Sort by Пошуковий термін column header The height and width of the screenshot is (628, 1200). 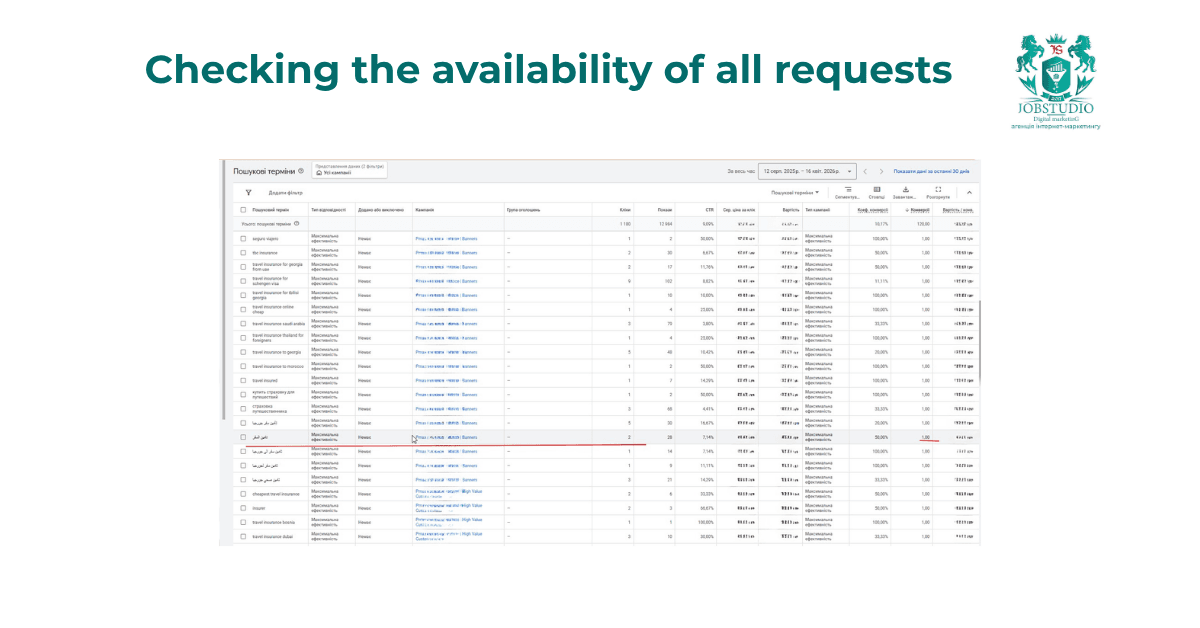click(271, 210)
